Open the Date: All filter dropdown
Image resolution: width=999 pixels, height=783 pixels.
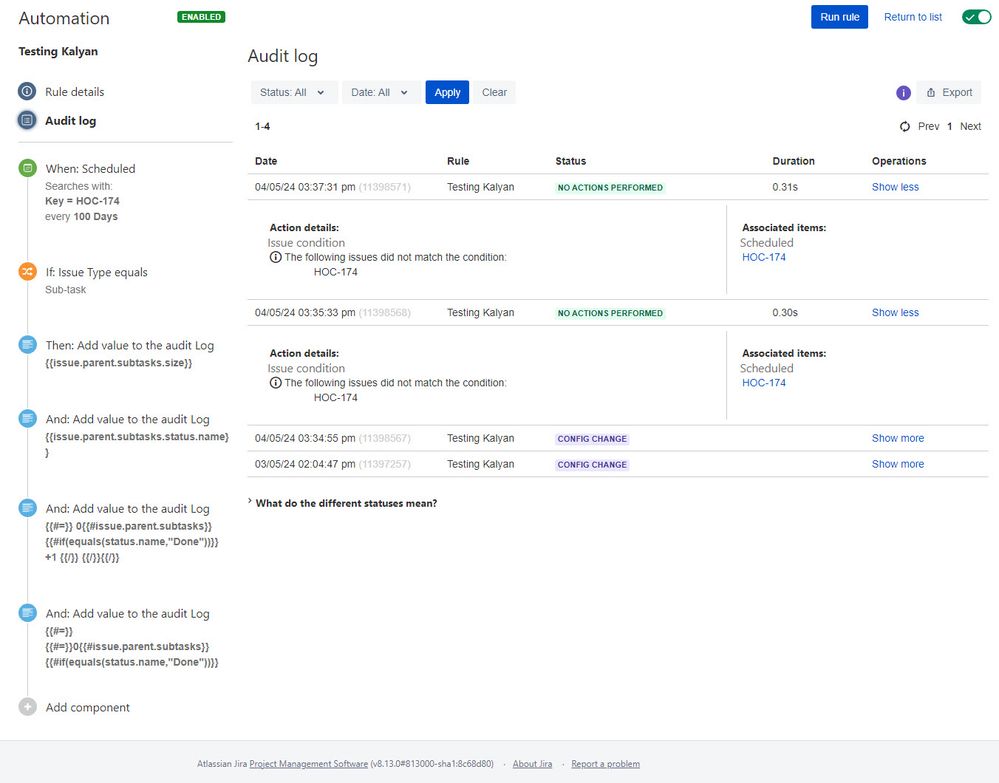tap(381, 92)
